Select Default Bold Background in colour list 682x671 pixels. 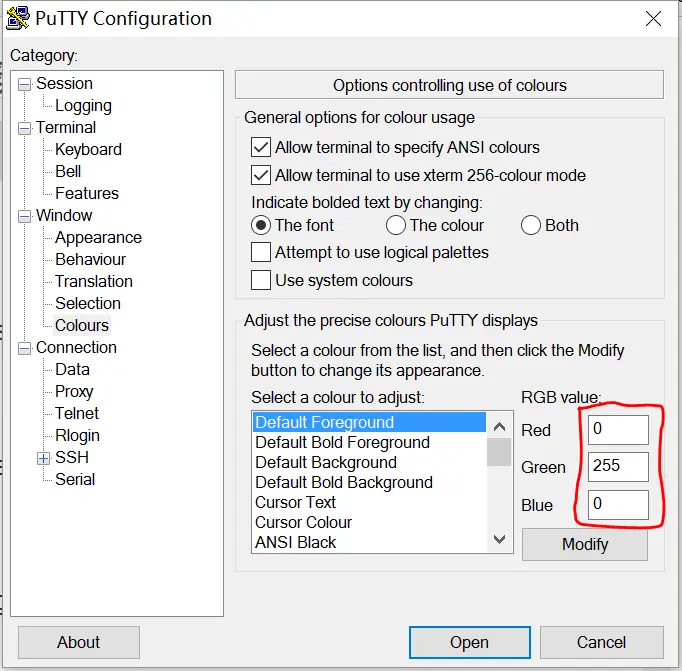369,482
